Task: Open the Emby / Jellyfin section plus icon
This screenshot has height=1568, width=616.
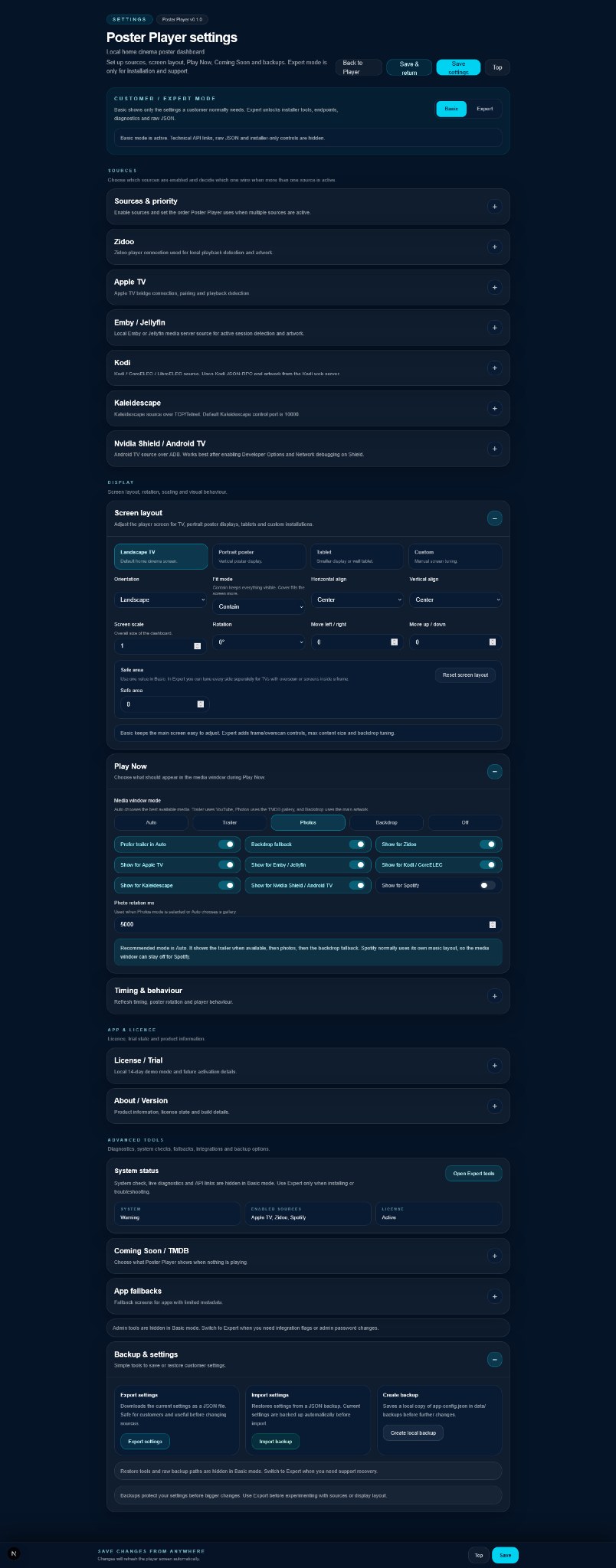Action: click(494, 328)
